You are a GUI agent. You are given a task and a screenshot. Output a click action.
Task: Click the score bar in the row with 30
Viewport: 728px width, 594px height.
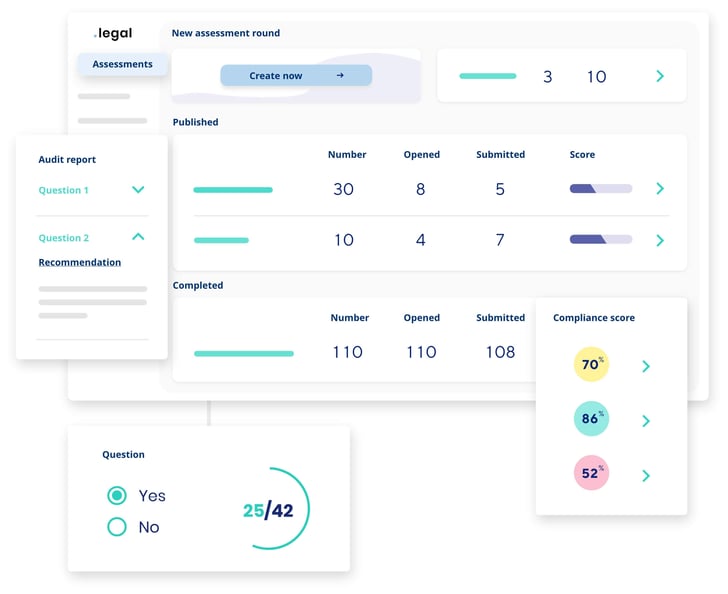point(600,189)
